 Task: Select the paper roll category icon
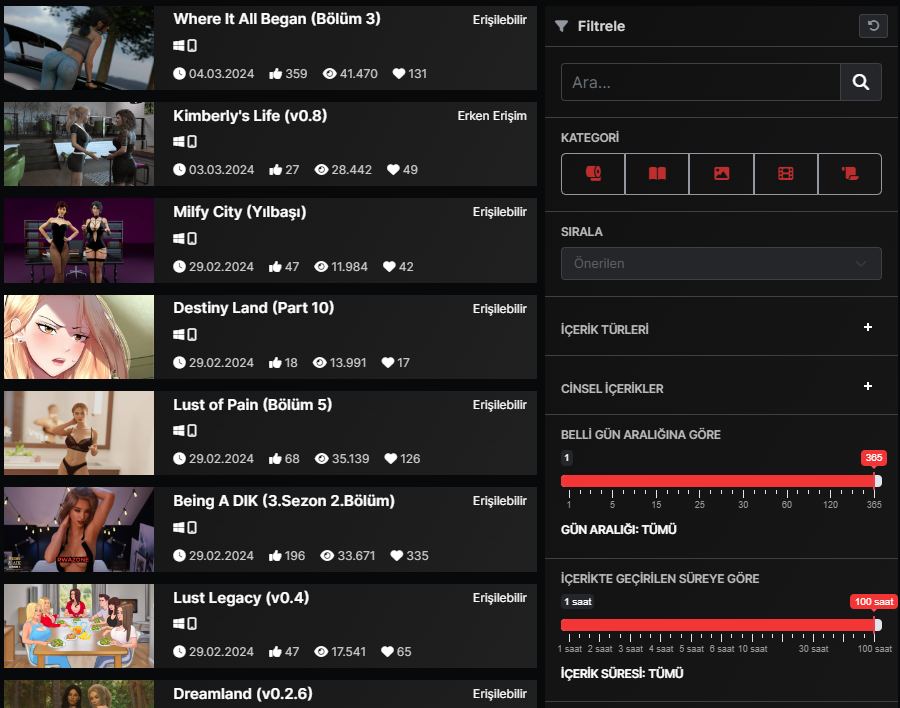pos(593,173)
